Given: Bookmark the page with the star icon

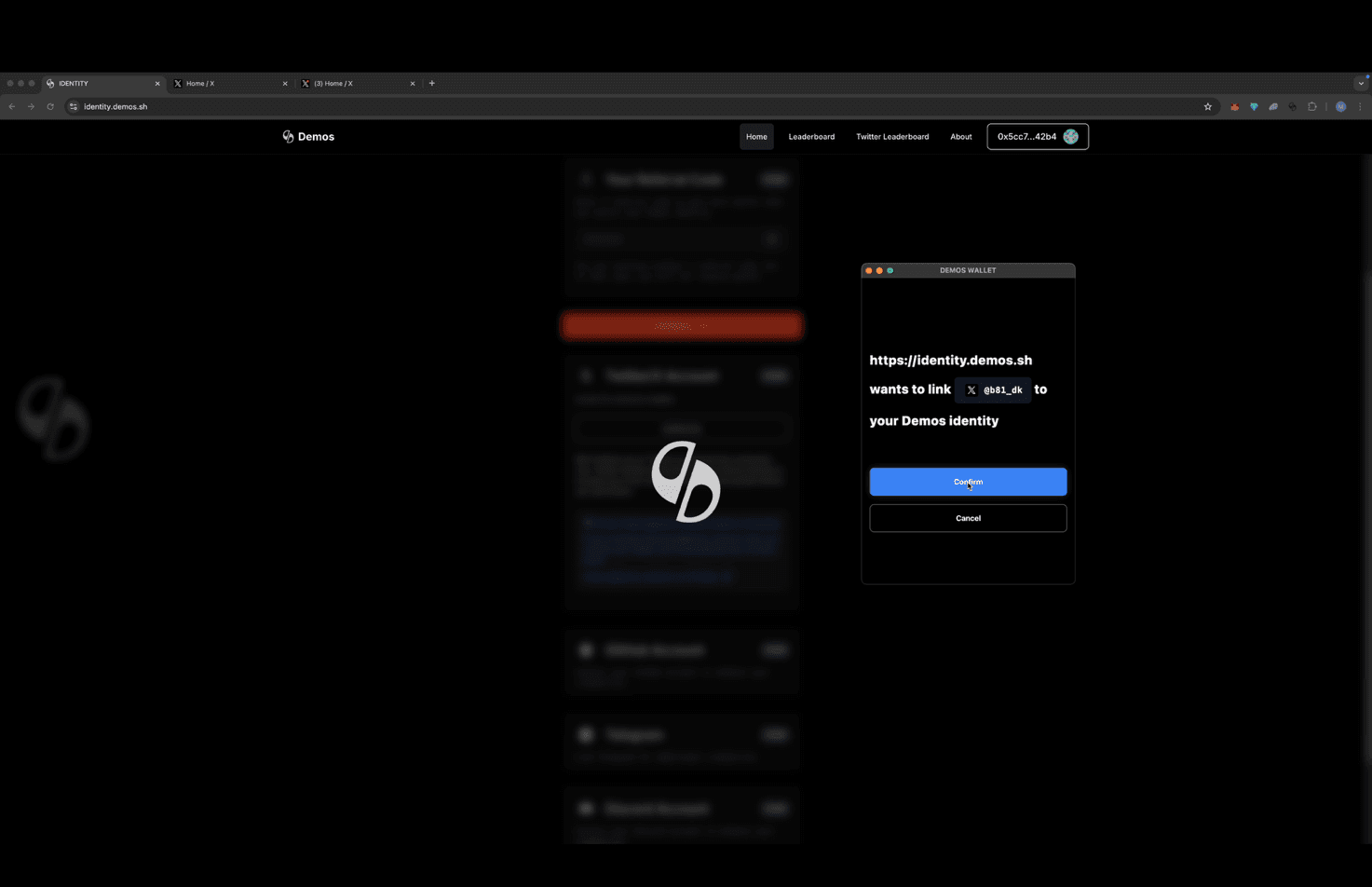Looking at the screenshot, I should 1207,106.
